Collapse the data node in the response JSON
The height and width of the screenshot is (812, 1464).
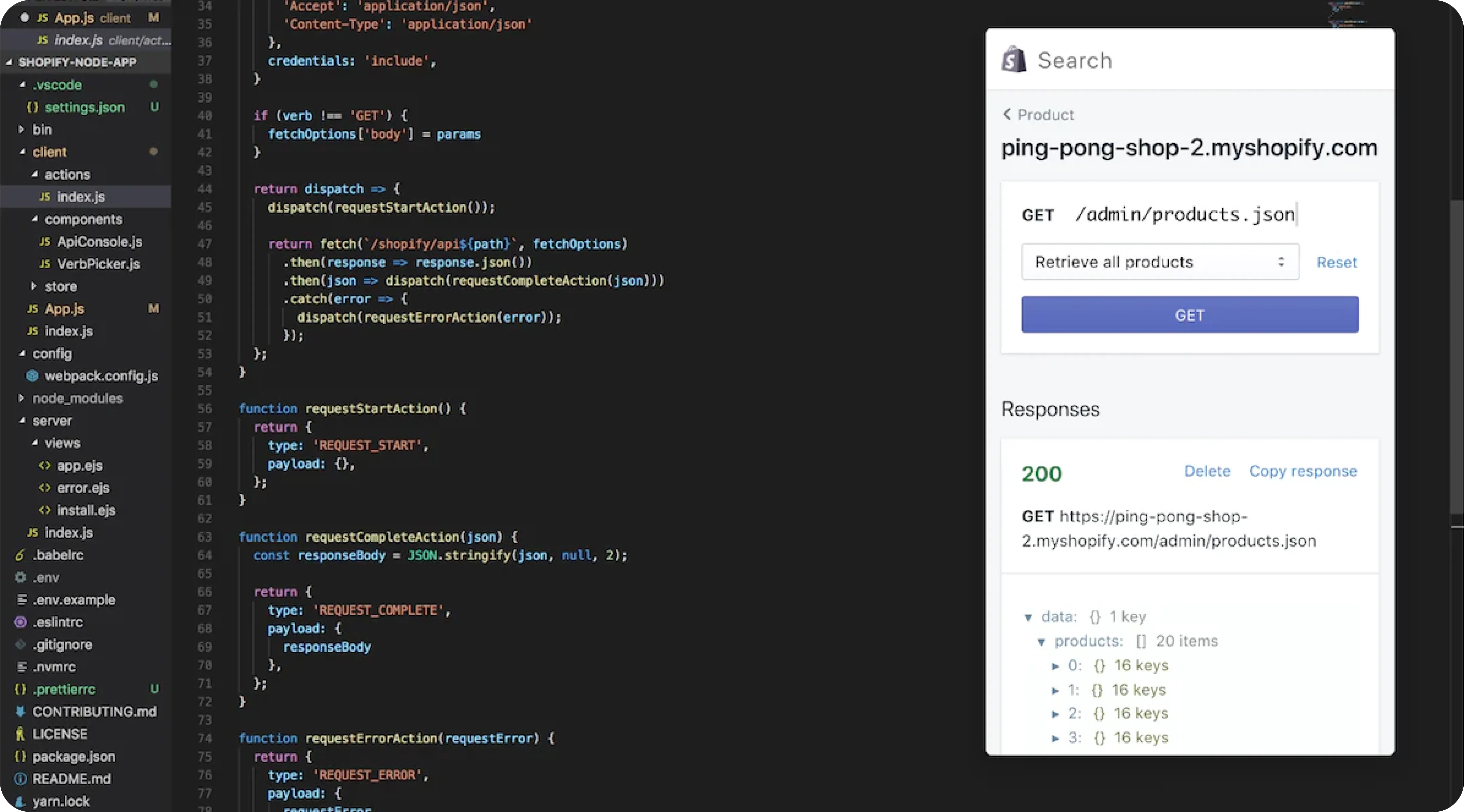1030,617
